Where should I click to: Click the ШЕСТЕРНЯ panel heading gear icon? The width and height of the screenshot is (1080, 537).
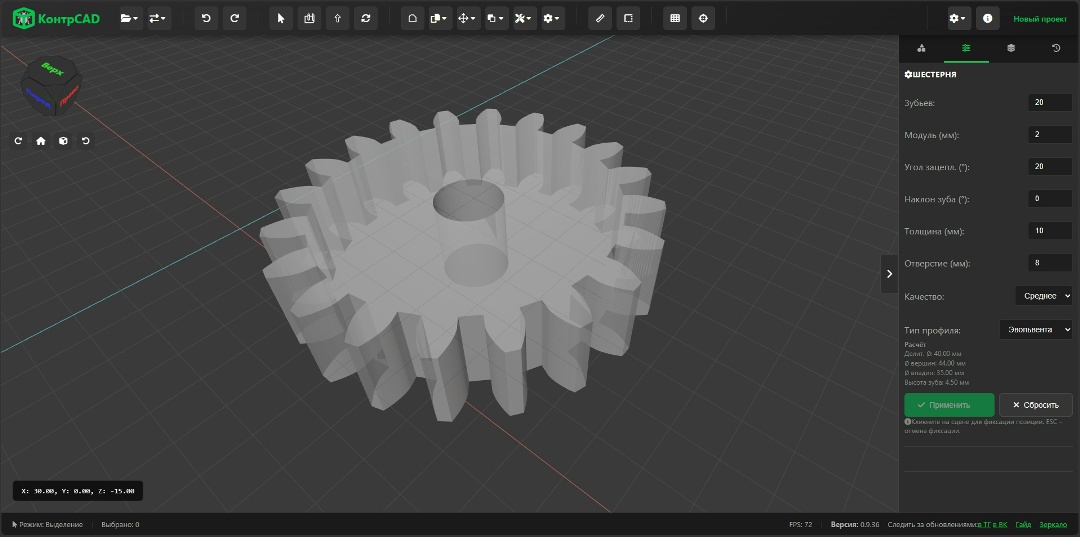coord(908,74)
